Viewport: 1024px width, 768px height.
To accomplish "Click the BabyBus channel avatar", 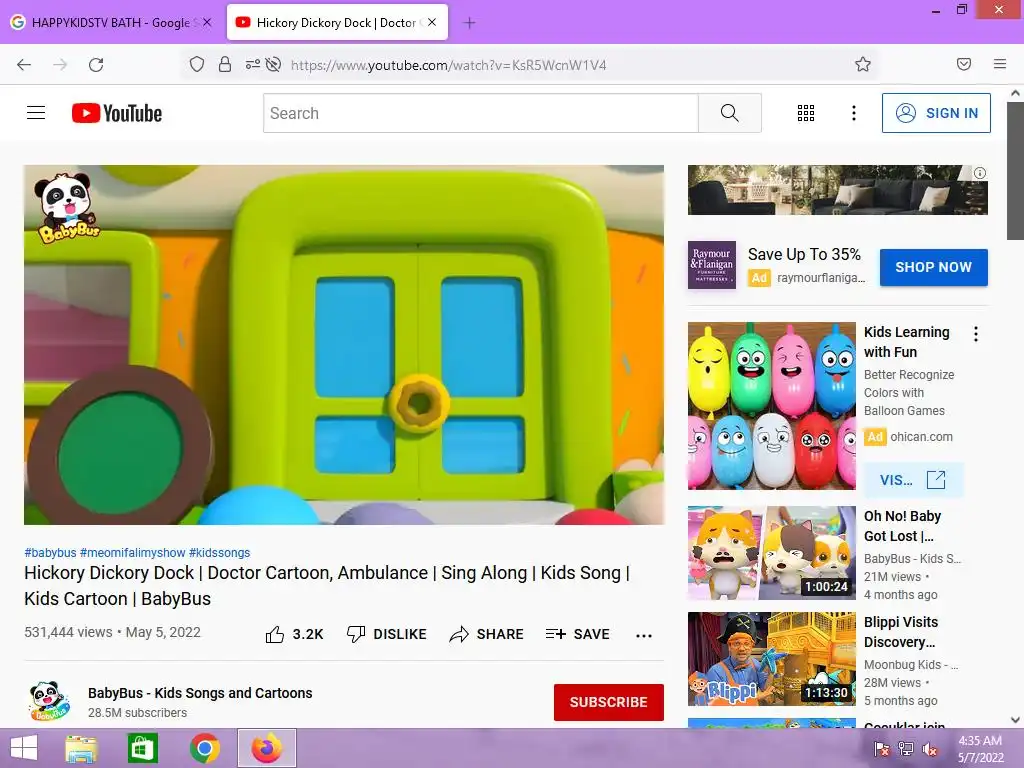I will coord(49,701).
